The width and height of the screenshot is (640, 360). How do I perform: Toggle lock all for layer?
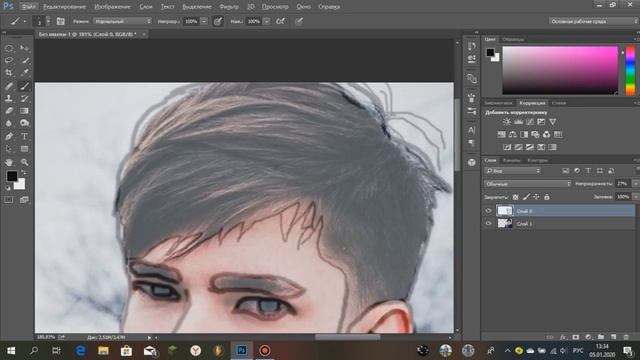[x=547, y=197]
